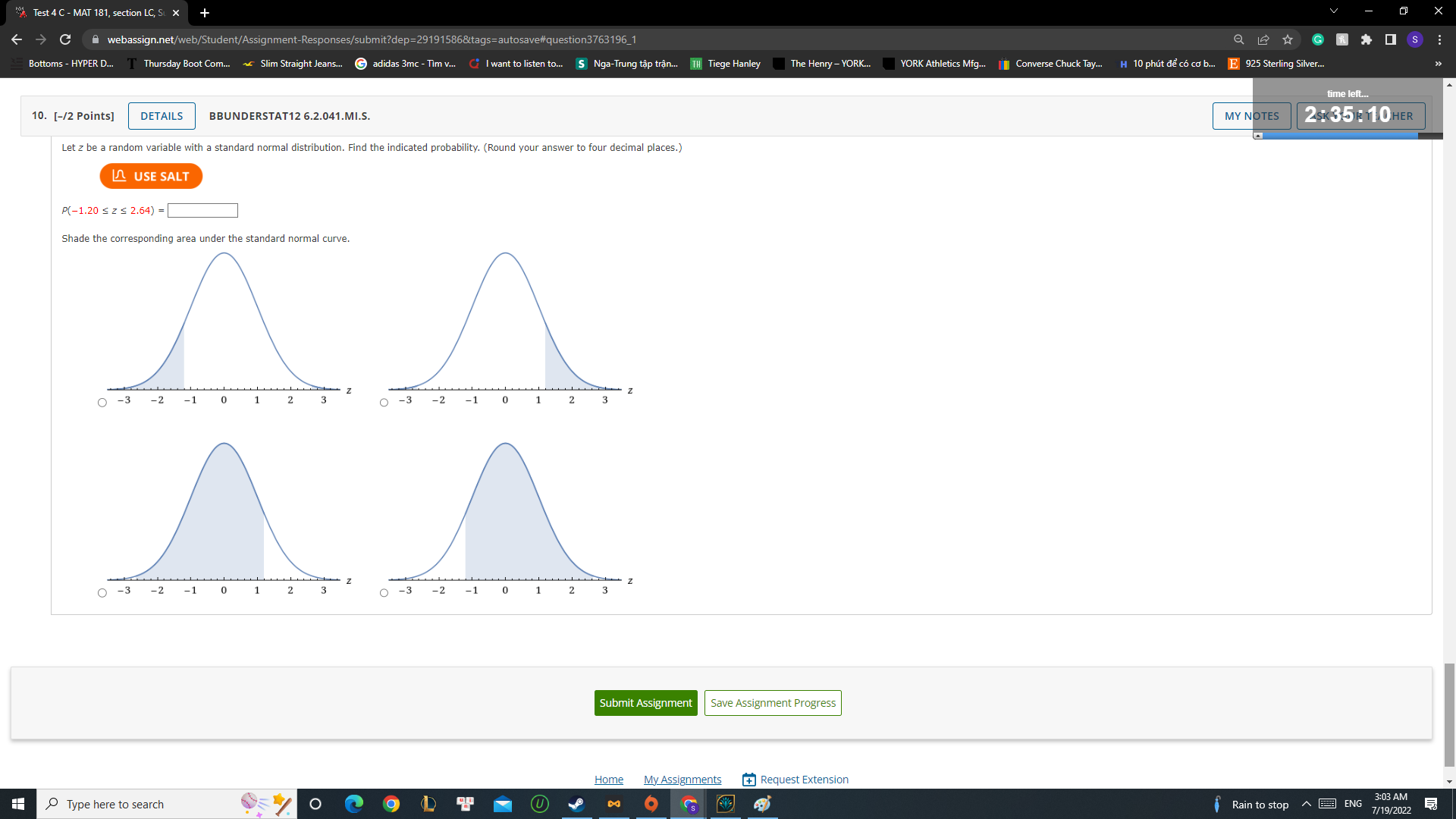Open the Mail app from the taskbar
The height and width of the screenshot is (819, 1456).
503,804
